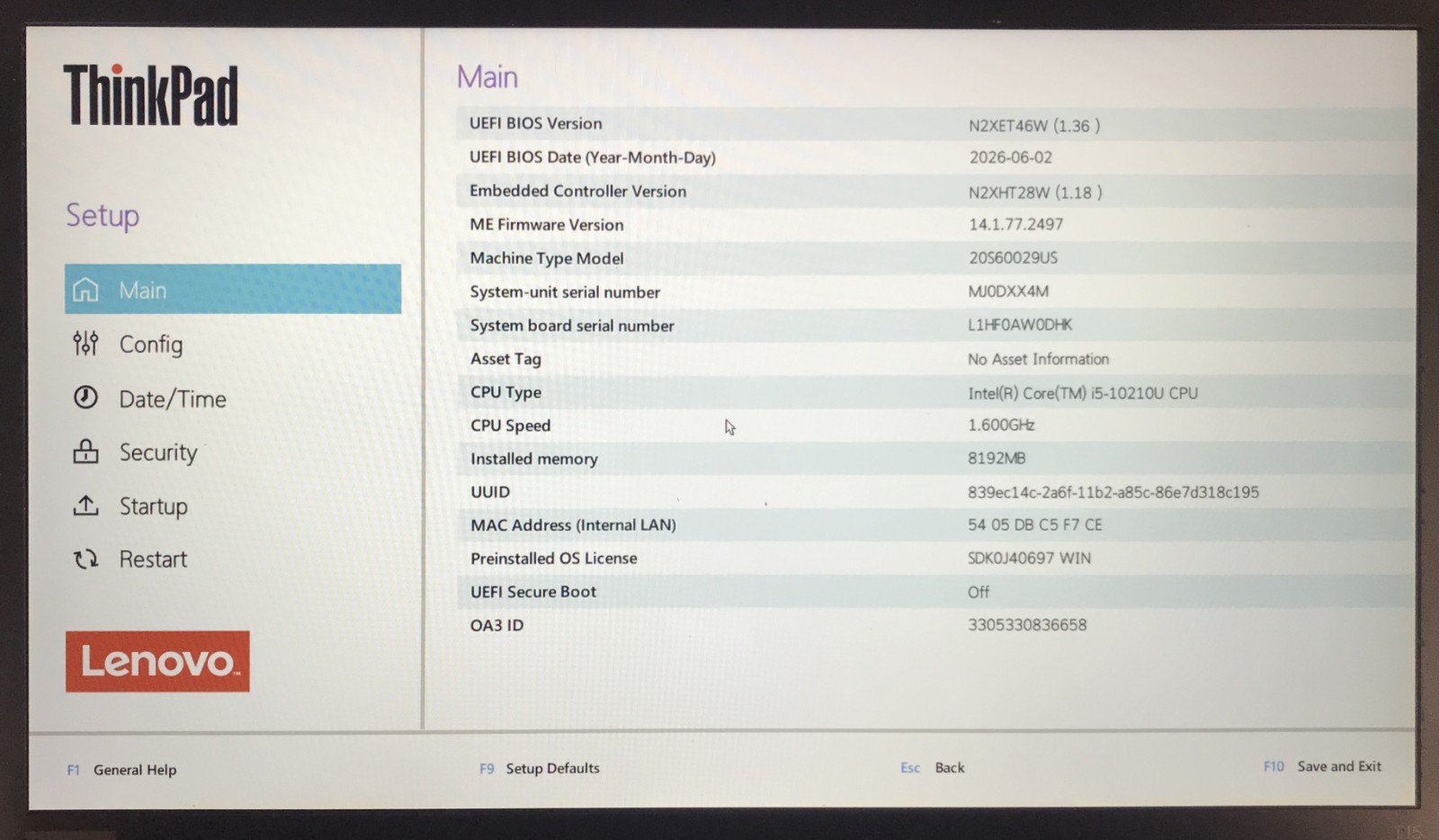Click F9 Setup Defaults
This screenshot has width=1439, height=840.
pyautogui.click(x=539, y=768)
